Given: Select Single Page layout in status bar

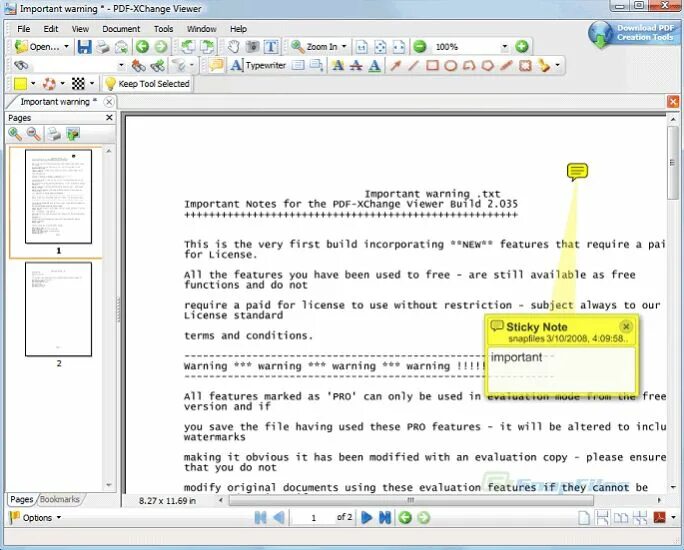Looking at the screenshot, I should pos(584,518).
